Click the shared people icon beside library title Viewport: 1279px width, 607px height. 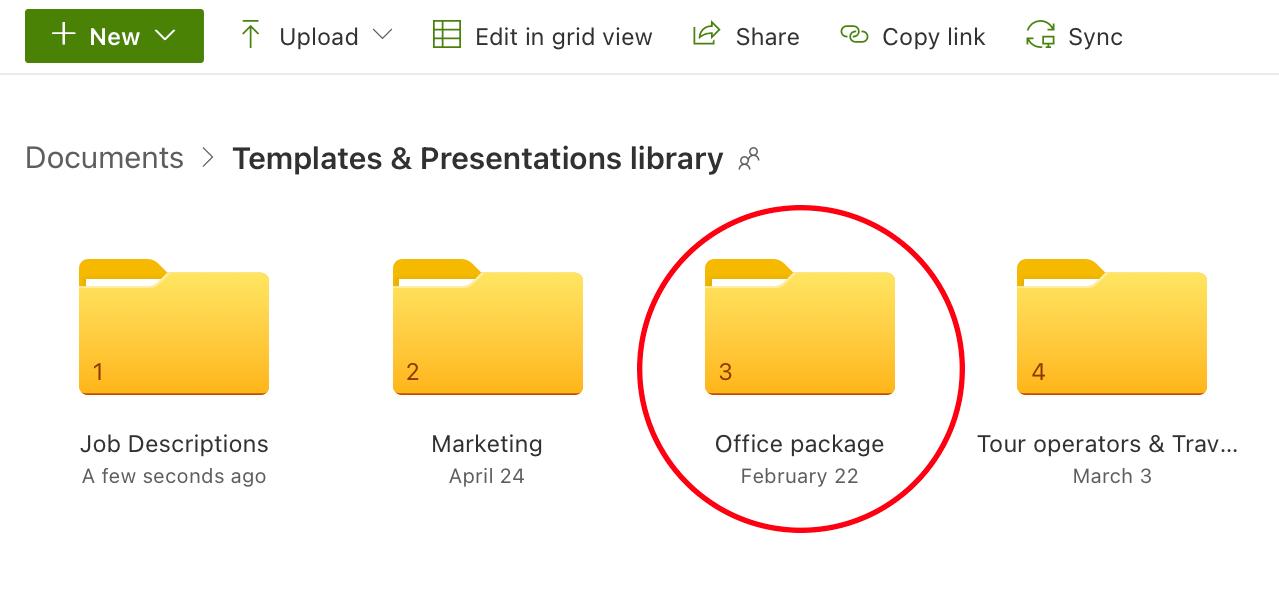click(749, 159)
